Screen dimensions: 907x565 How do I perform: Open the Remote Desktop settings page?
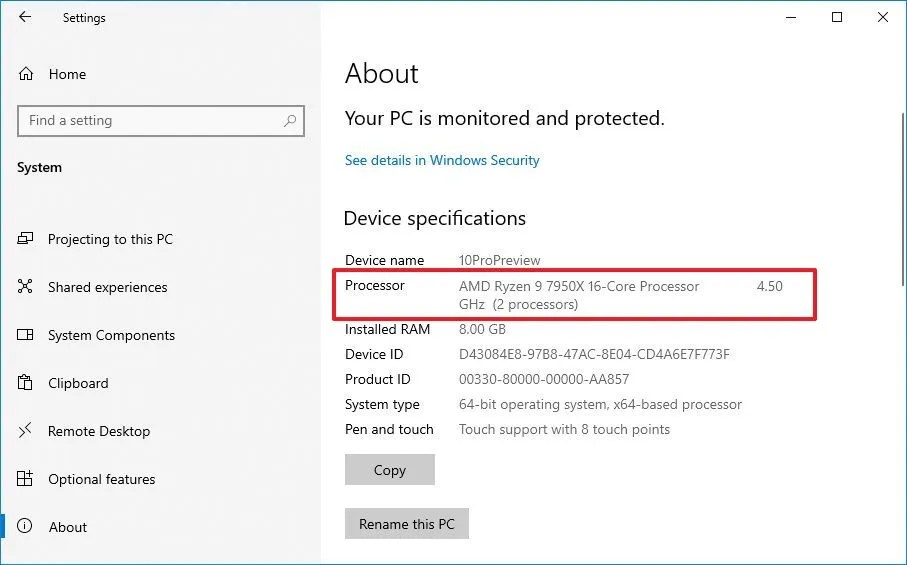click(99, 431)
